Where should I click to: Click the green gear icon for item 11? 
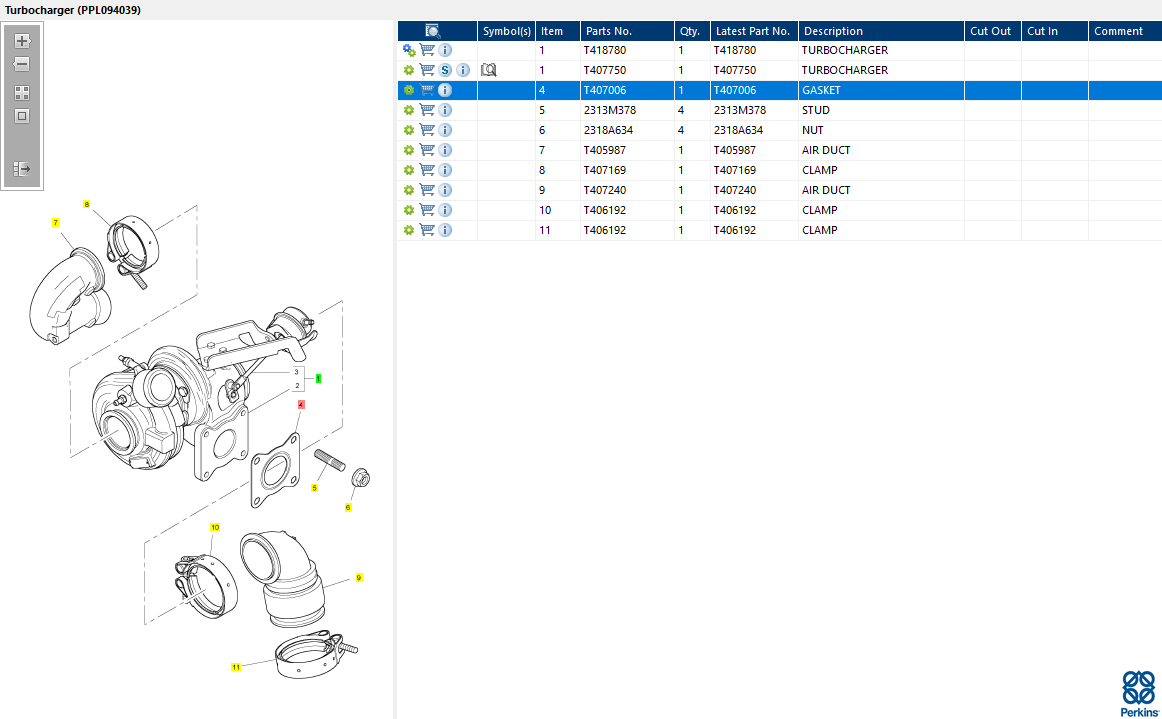408,230
